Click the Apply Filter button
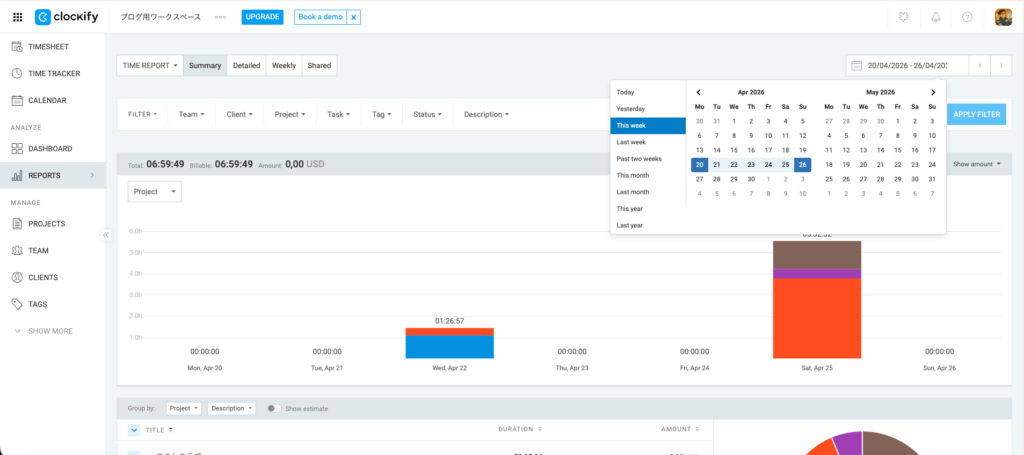This screenshot has height=455, width=1024. (976, 114)
